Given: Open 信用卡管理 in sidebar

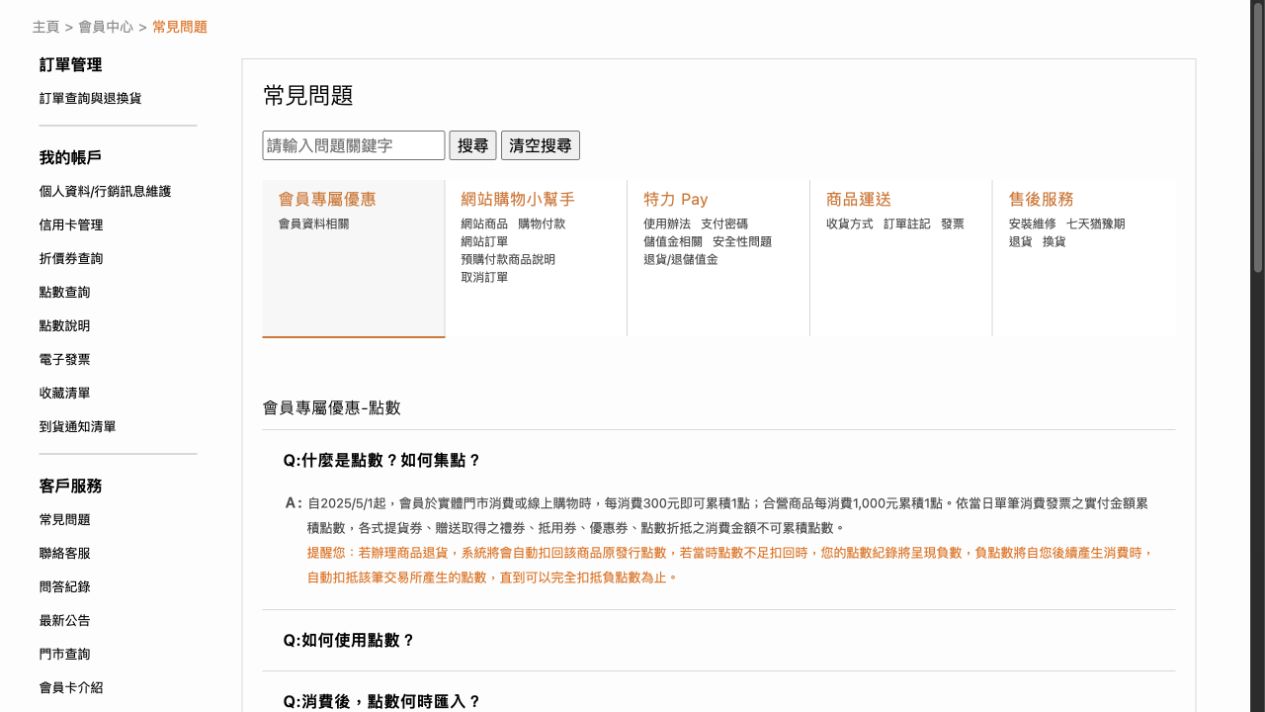Looking at the screenshot, I should (x=71, y=225).
